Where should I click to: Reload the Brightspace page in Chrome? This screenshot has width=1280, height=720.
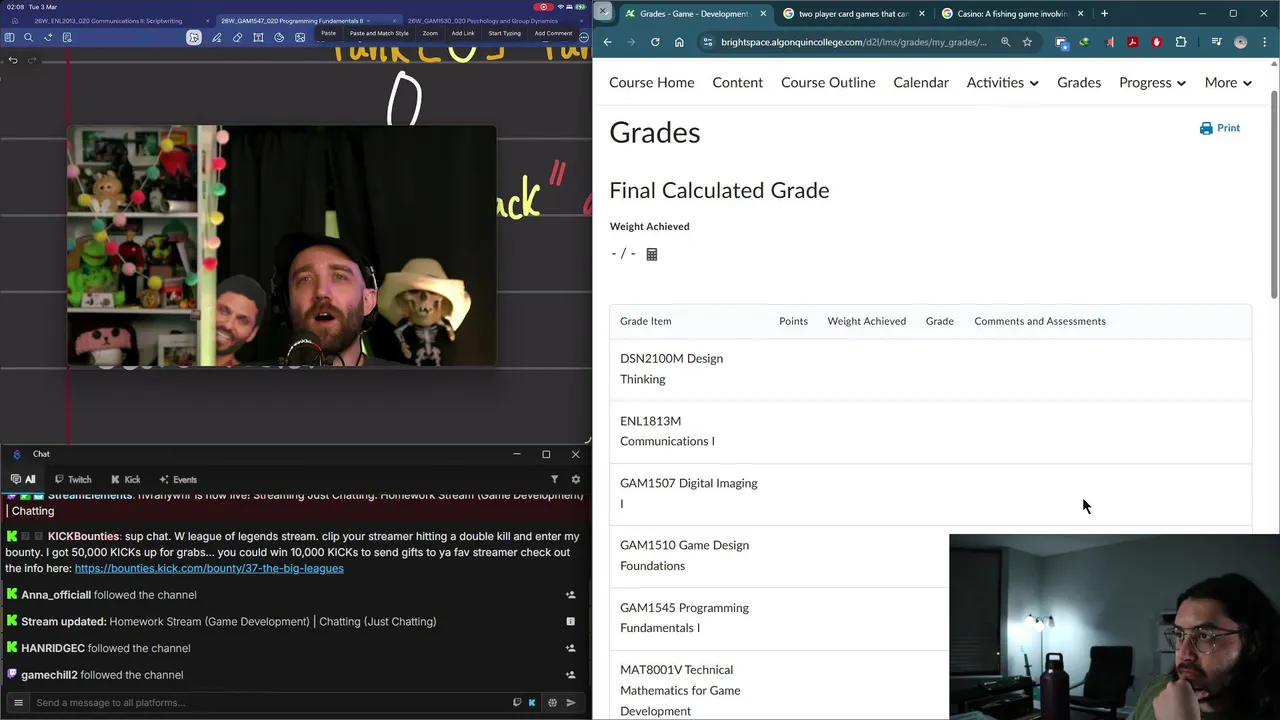click(x=655, y=42)
